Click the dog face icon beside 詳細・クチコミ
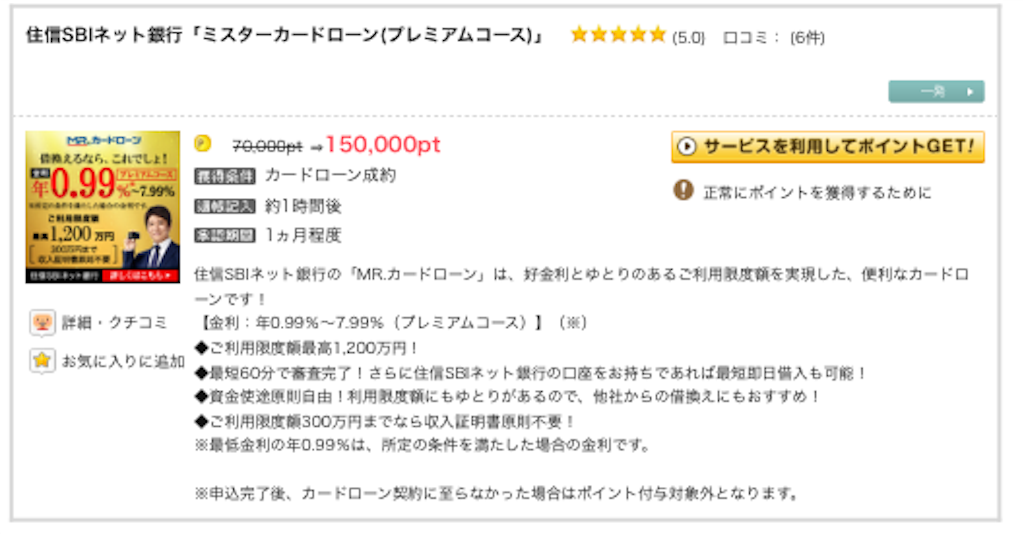 coord(42,322)
